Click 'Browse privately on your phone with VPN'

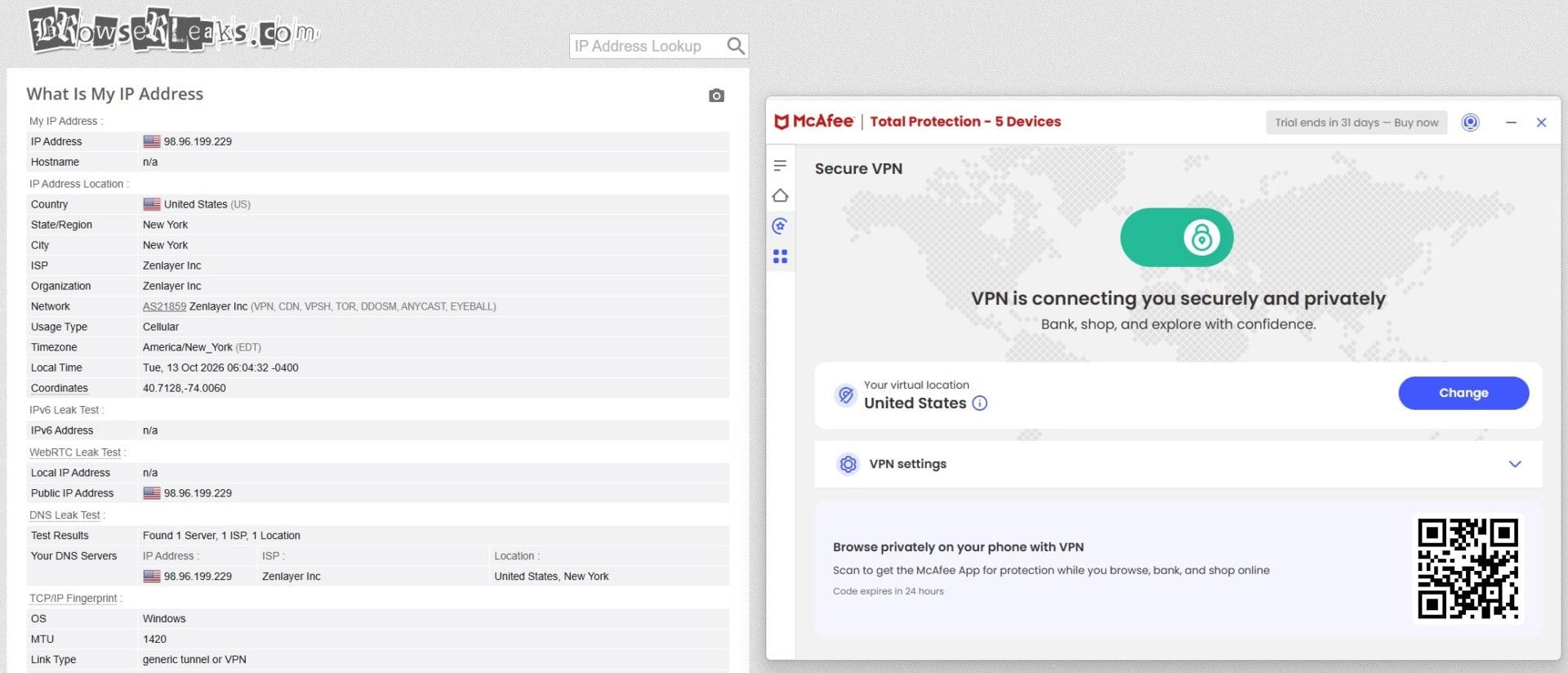tap(958, 547)
